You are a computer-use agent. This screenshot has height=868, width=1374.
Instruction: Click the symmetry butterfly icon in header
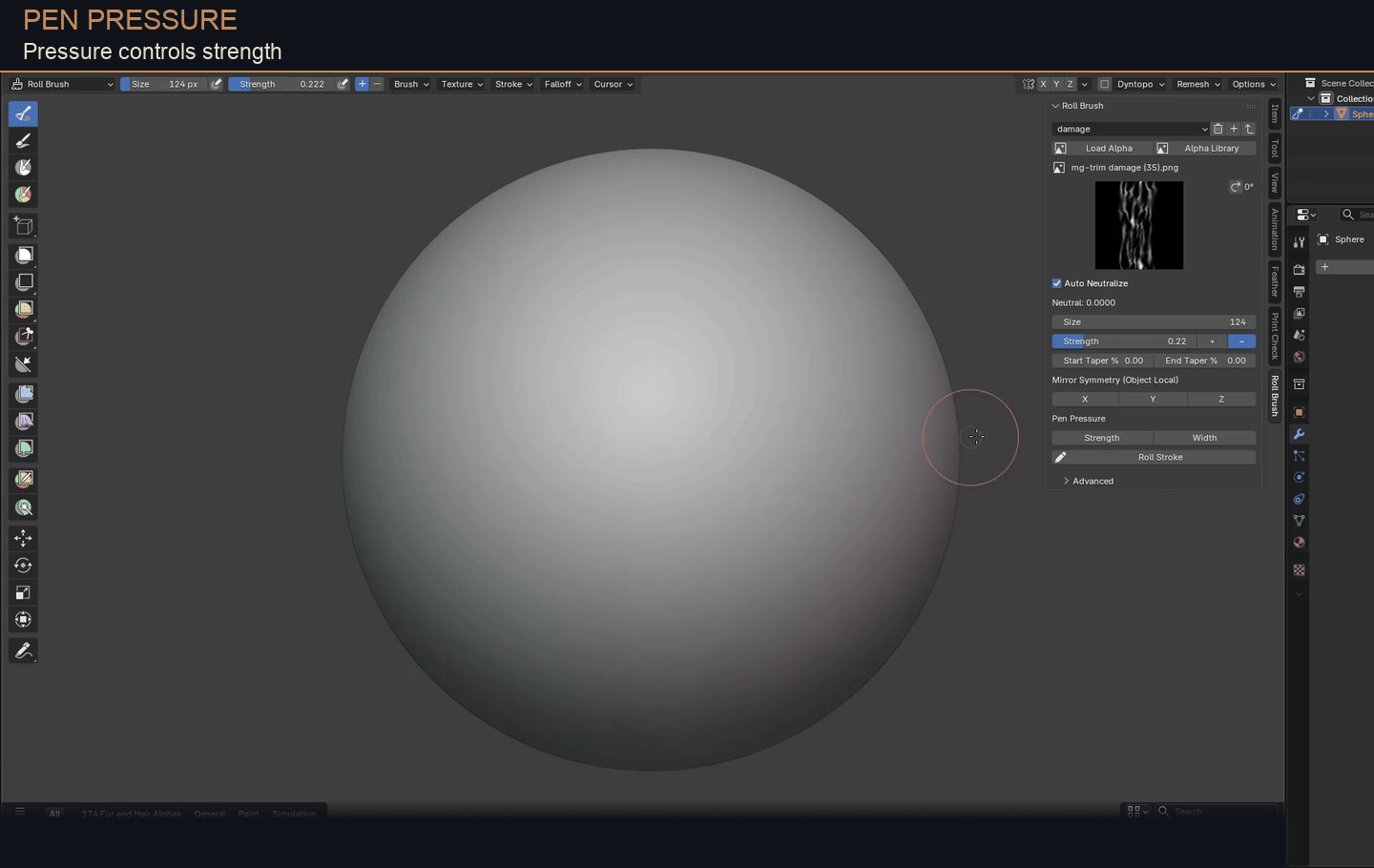tap(1028, 84)
